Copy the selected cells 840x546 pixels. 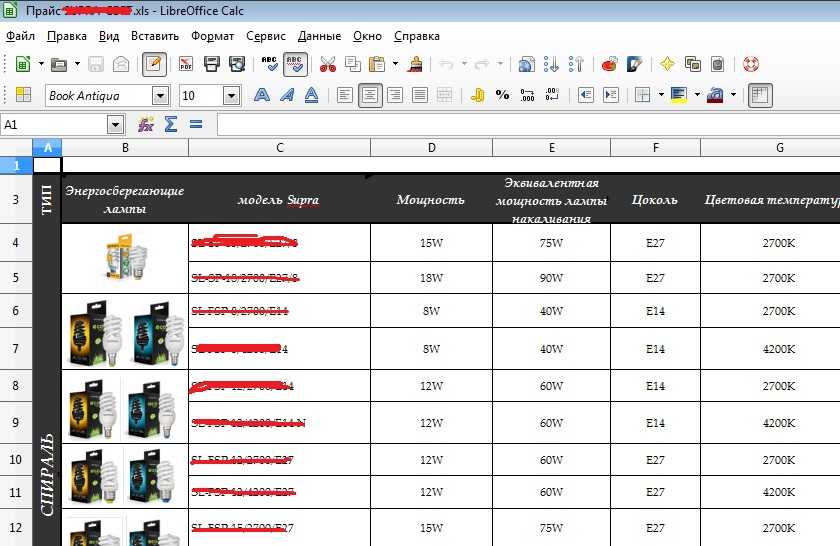coord(352,65)
